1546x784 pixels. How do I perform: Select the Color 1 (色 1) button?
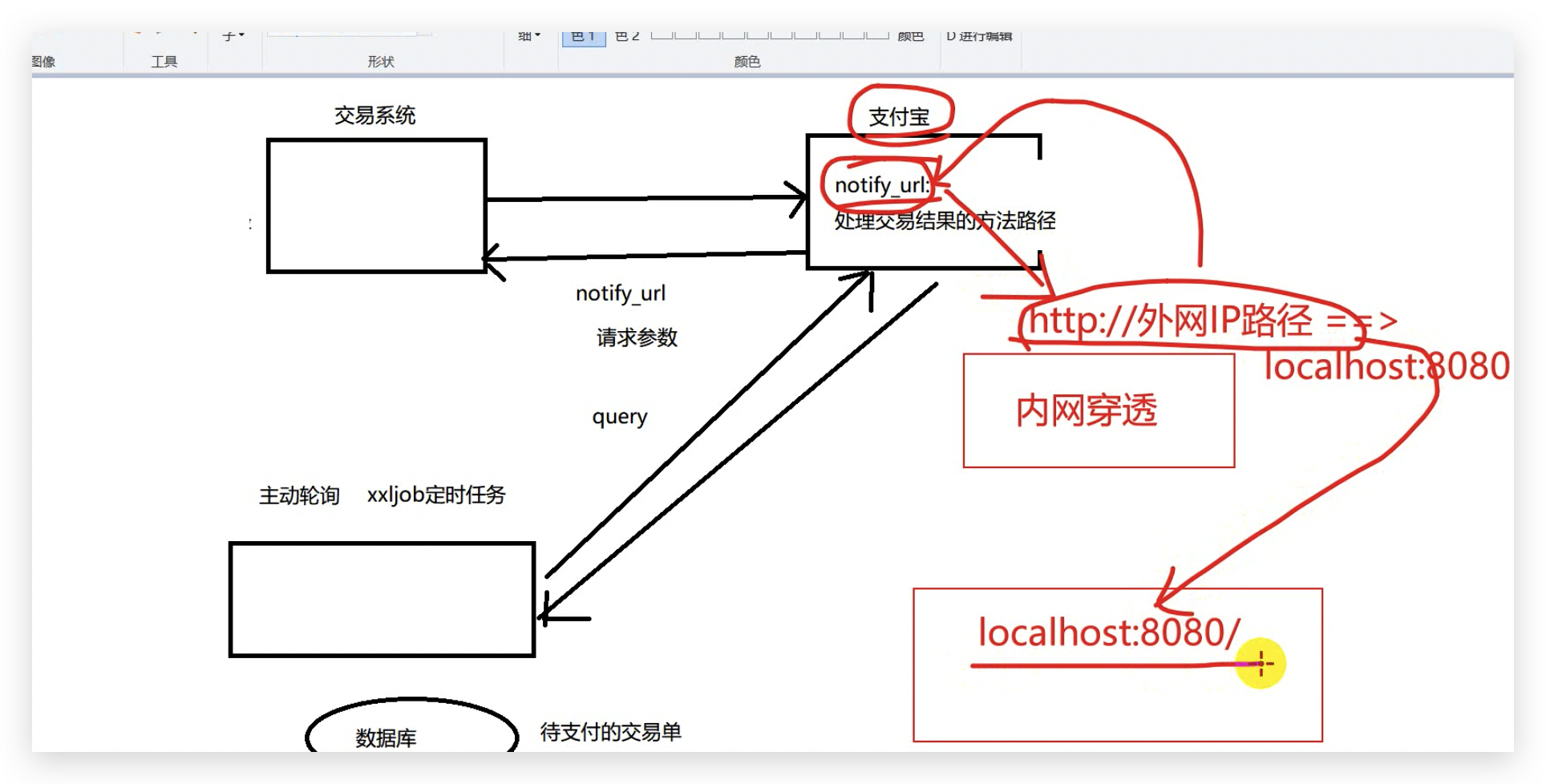(584, 37)
